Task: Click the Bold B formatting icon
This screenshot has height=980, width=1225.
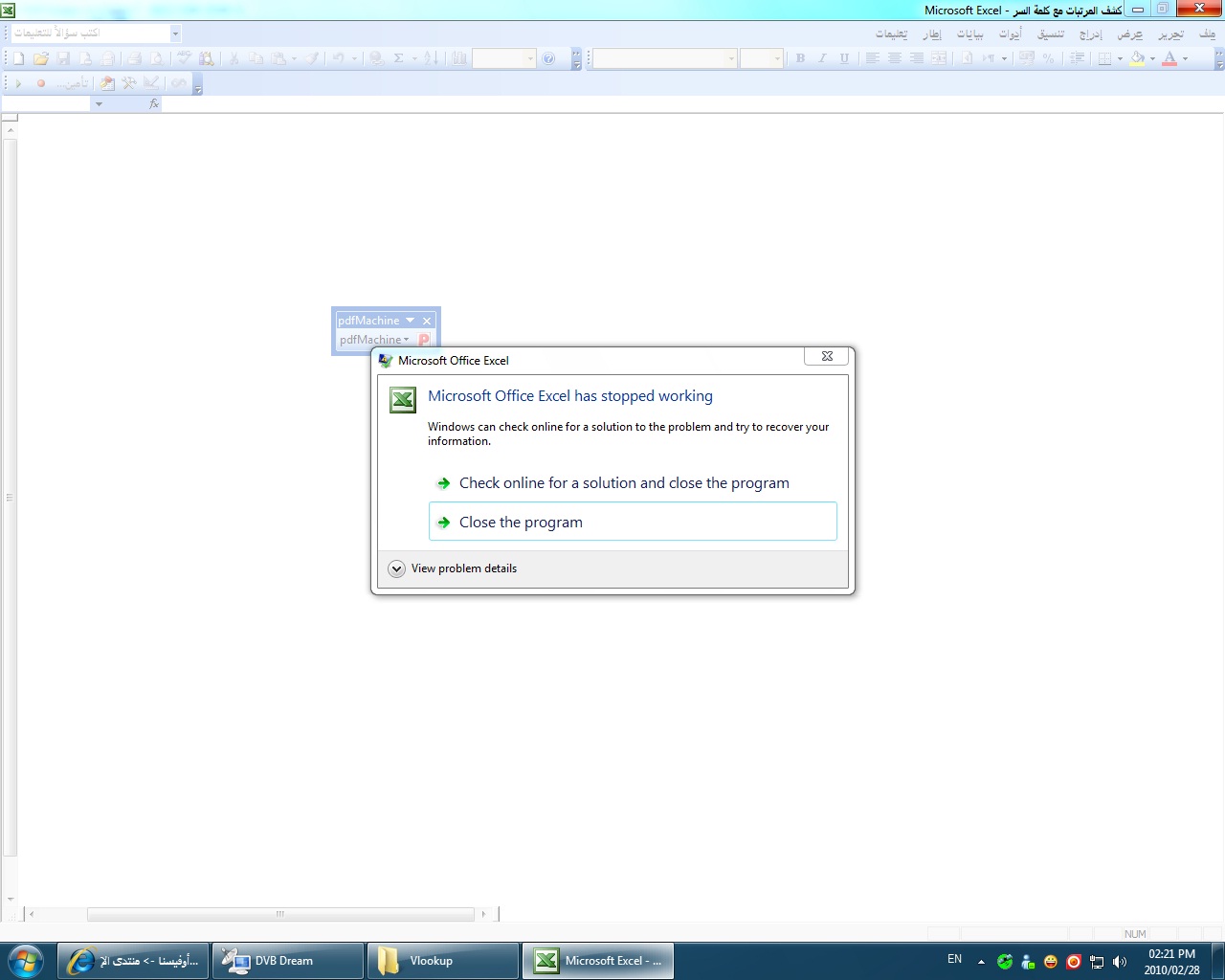Action: click(x=800, y=58)
